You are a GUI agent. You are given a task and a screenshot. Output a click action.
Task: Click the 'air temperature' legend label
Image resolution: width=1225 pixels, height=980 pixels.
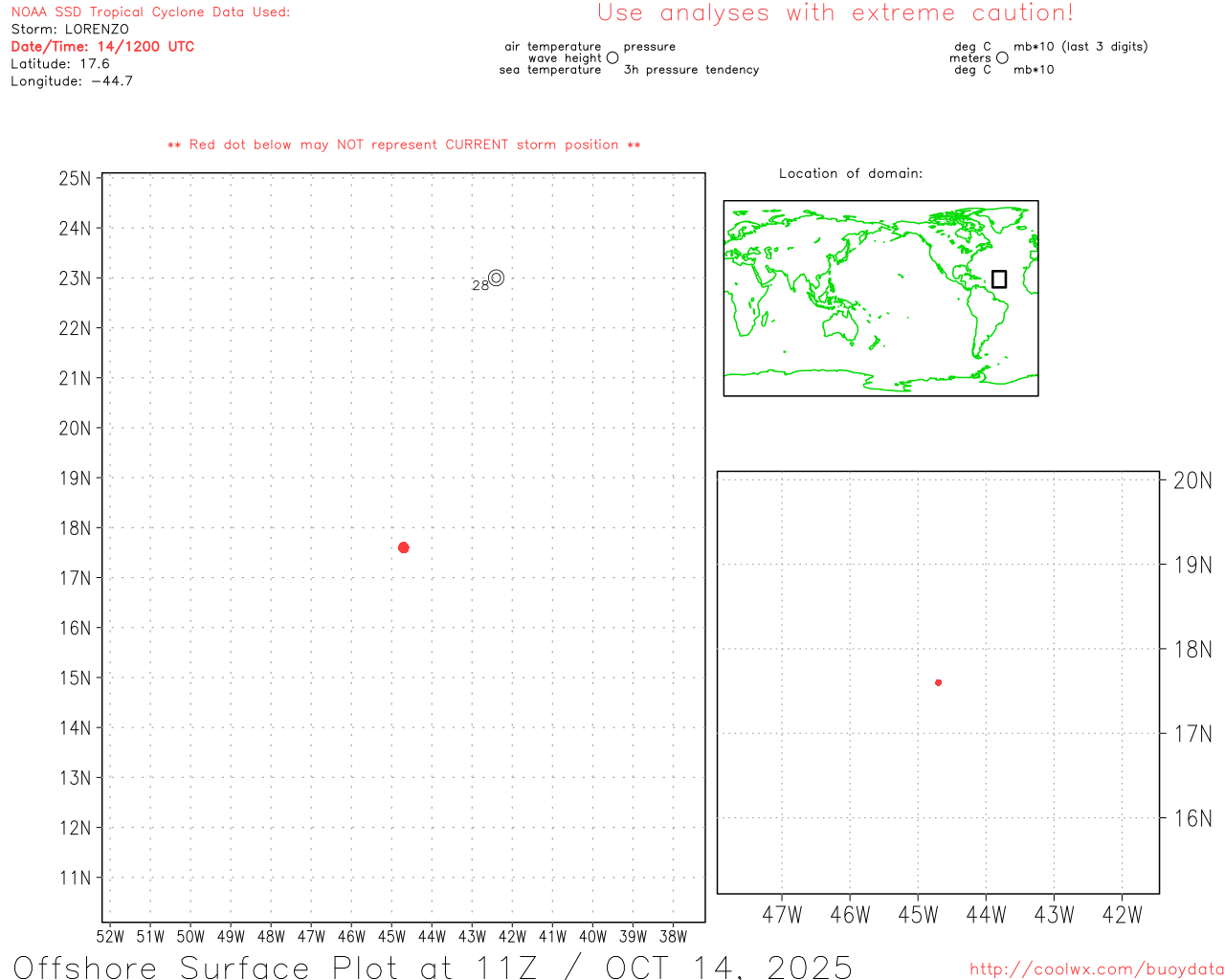click(553, 47)
